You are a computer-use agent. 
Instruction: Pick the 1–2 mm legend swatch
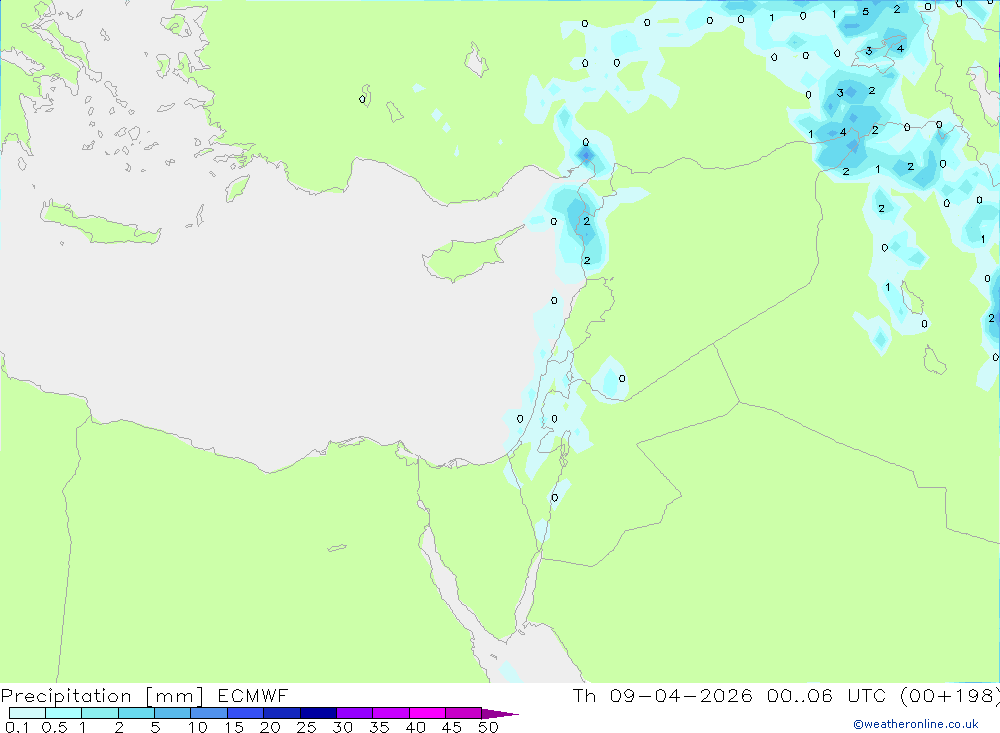[99, 713]
